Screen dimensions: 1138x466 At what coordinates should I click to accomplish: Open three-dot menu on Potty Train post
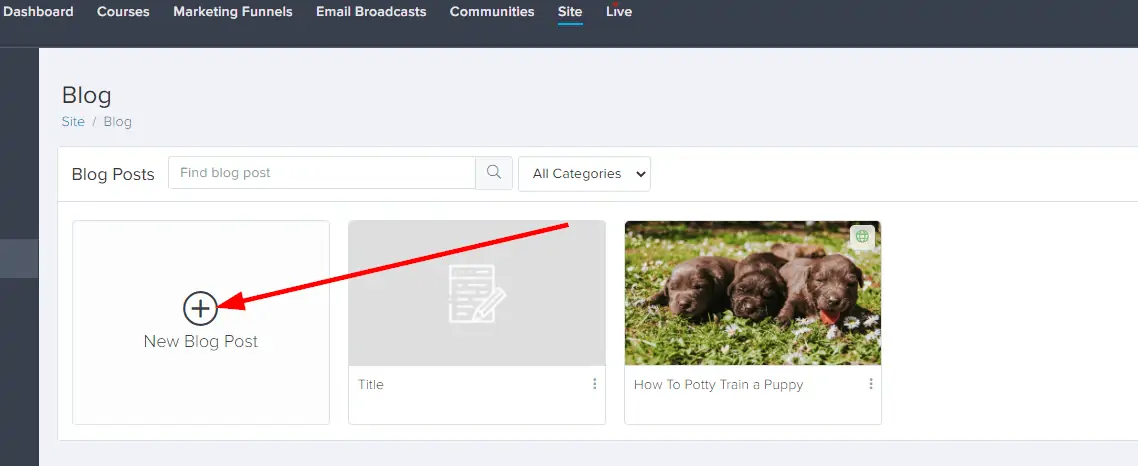[x=870, y=384]
